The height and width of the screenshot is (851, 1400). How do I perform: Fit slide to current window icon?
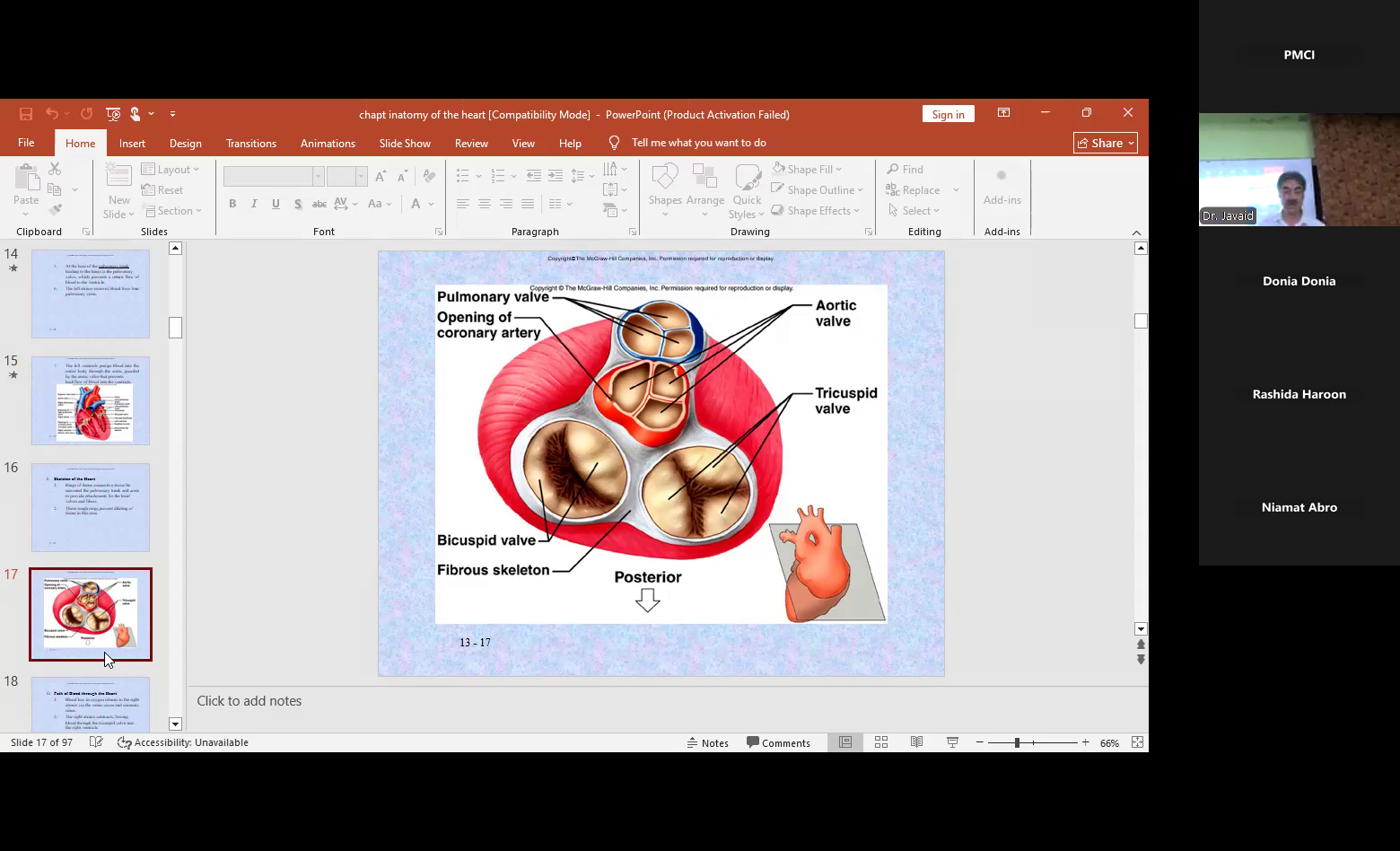(x=1137, y=742)
